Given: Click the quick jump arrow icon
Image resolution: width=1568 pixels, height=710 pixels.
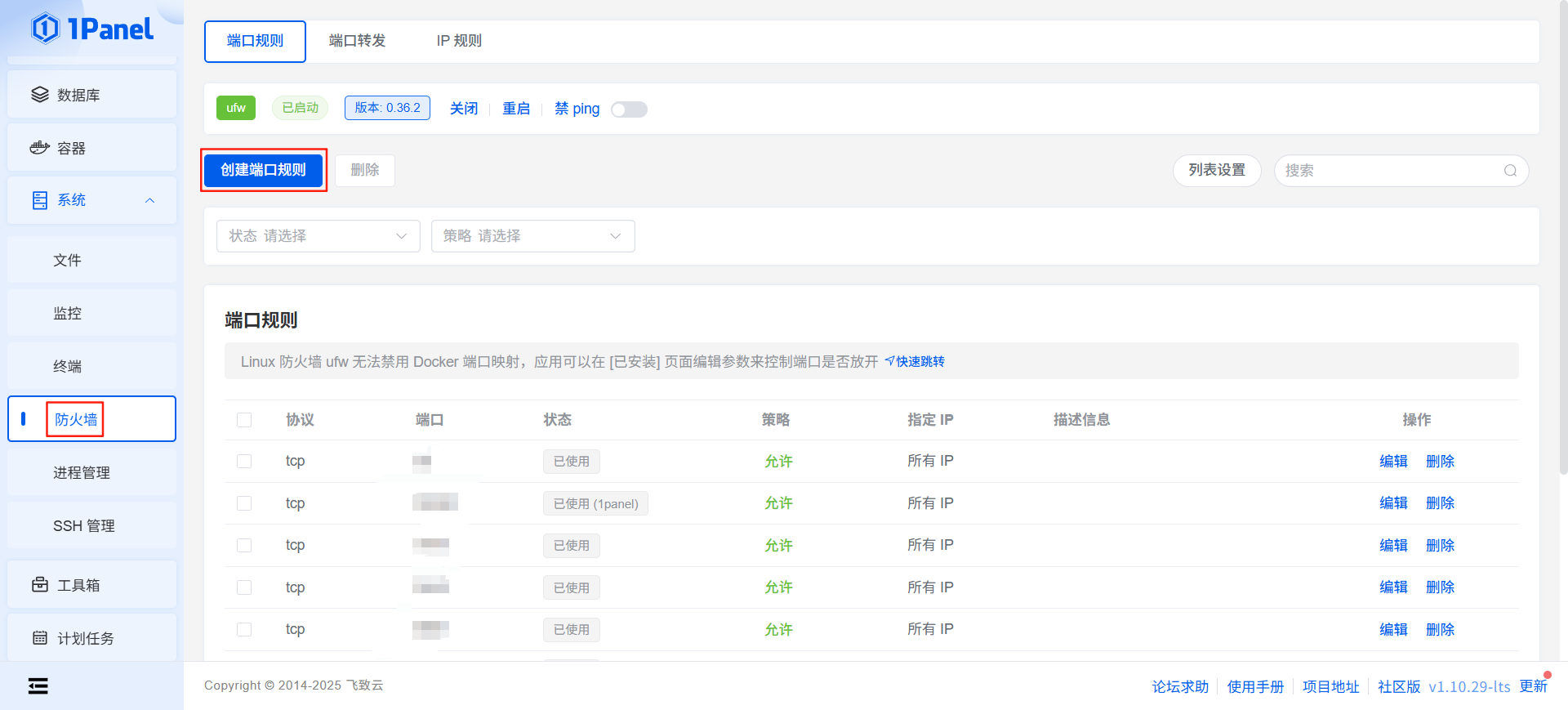Looking at the screenshot, I should pyautogui.click(x=889, y=361).
